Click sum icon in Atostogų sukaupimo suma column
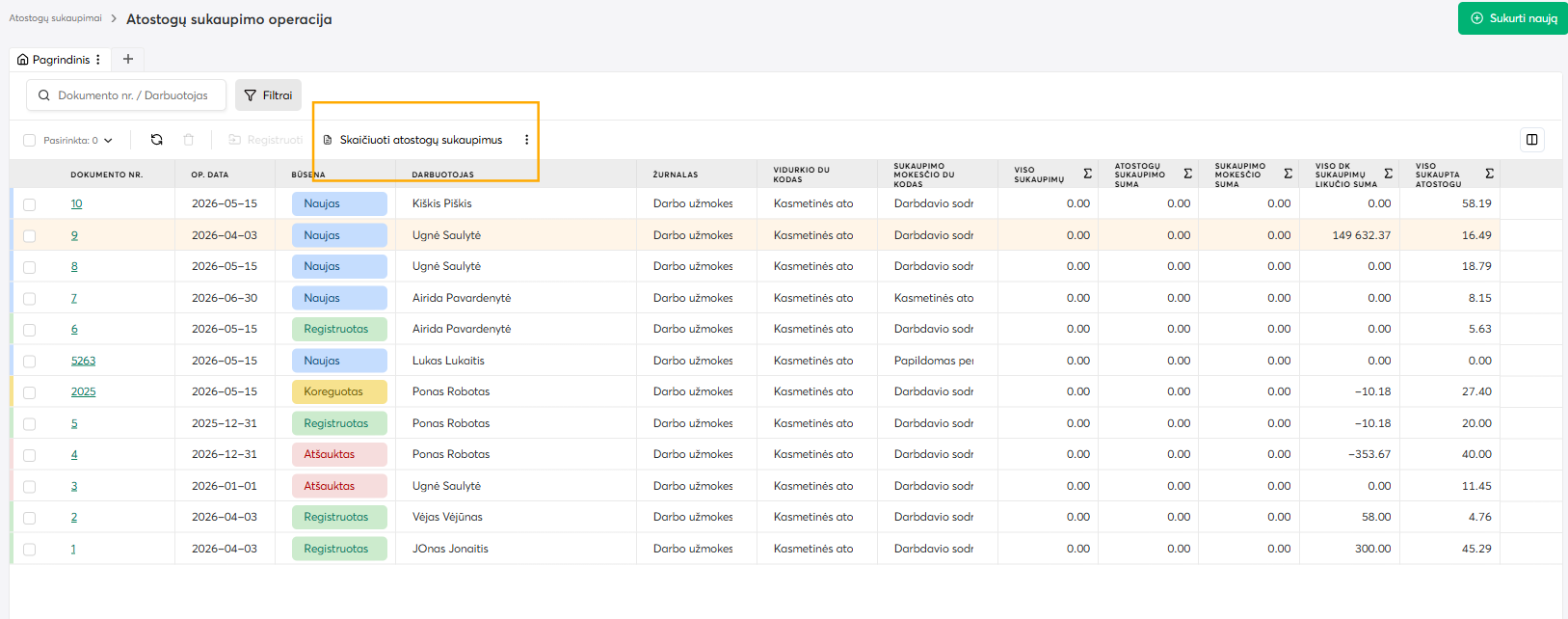 (1187, 174)
